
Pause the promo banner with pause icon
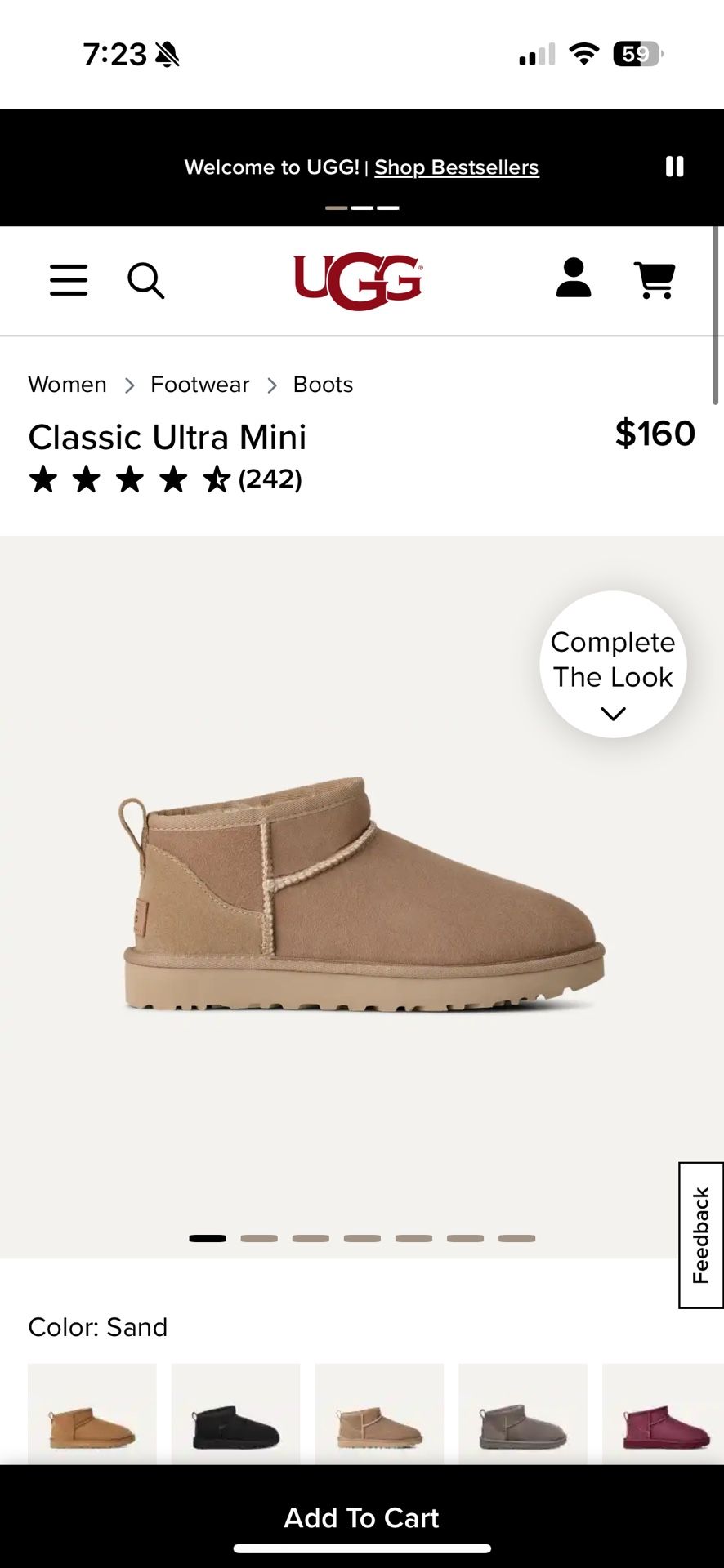pyautogui.click(x=675, y=167)
